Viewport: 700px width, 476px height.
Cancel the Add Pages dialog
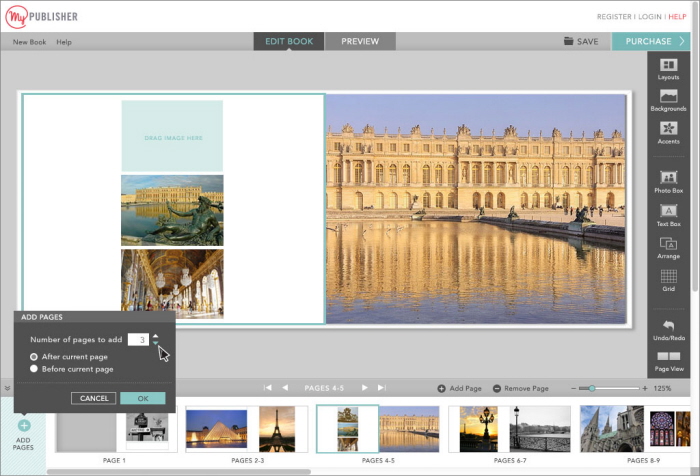point(94,398)
